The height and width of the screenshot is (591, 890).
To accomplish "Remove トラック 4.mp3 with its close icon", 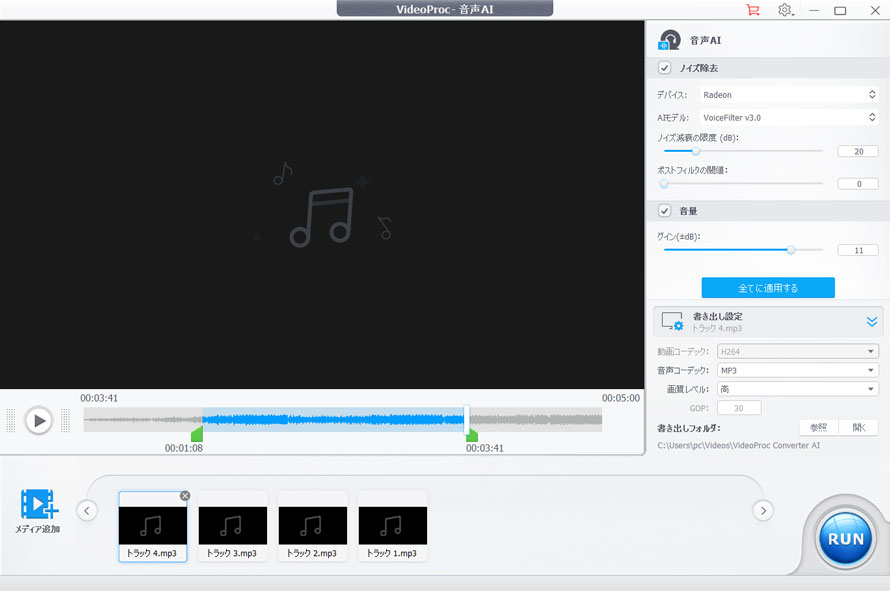I will click(184, 496).
